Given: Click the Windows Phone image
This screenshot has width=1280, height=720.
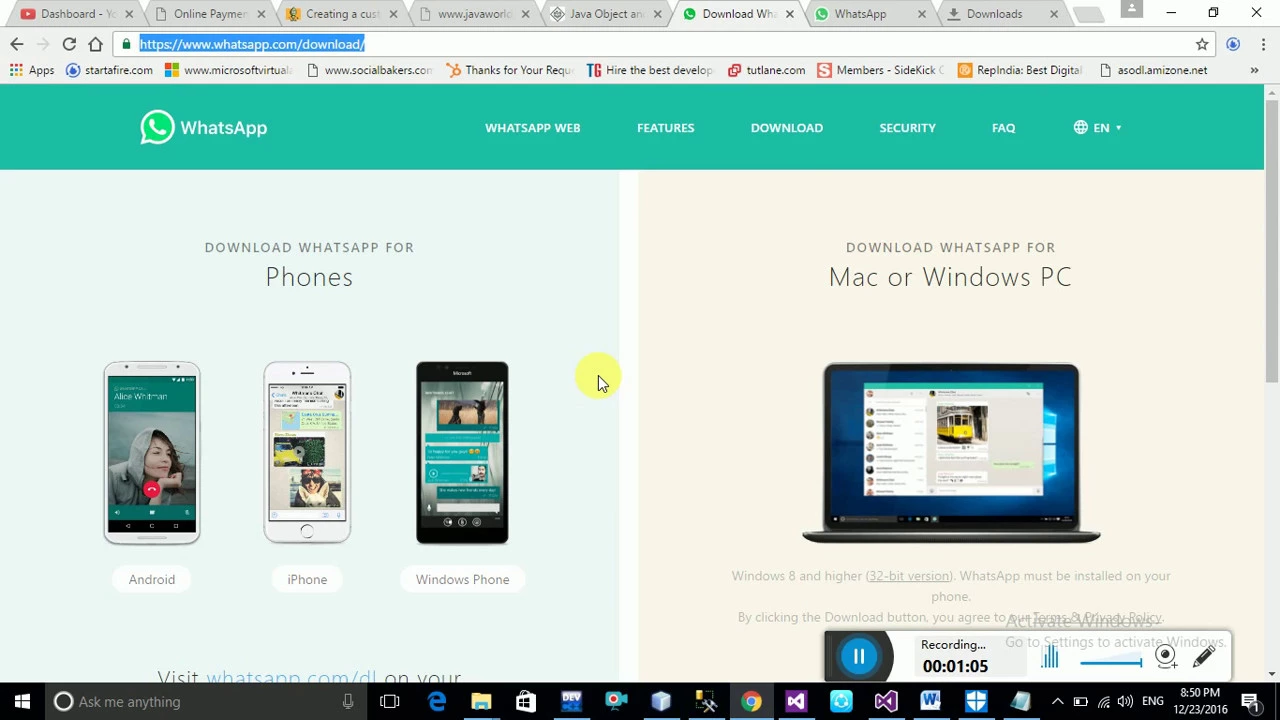Looking at the screenshot, I should [462, 453].
